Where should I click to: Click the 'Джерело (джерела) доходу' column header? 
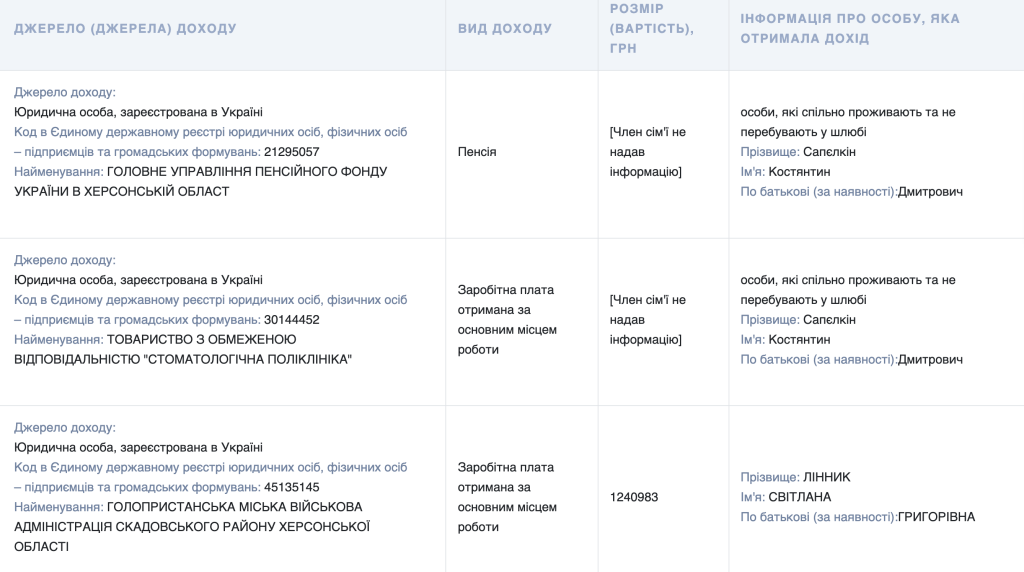tap(125, 29)
